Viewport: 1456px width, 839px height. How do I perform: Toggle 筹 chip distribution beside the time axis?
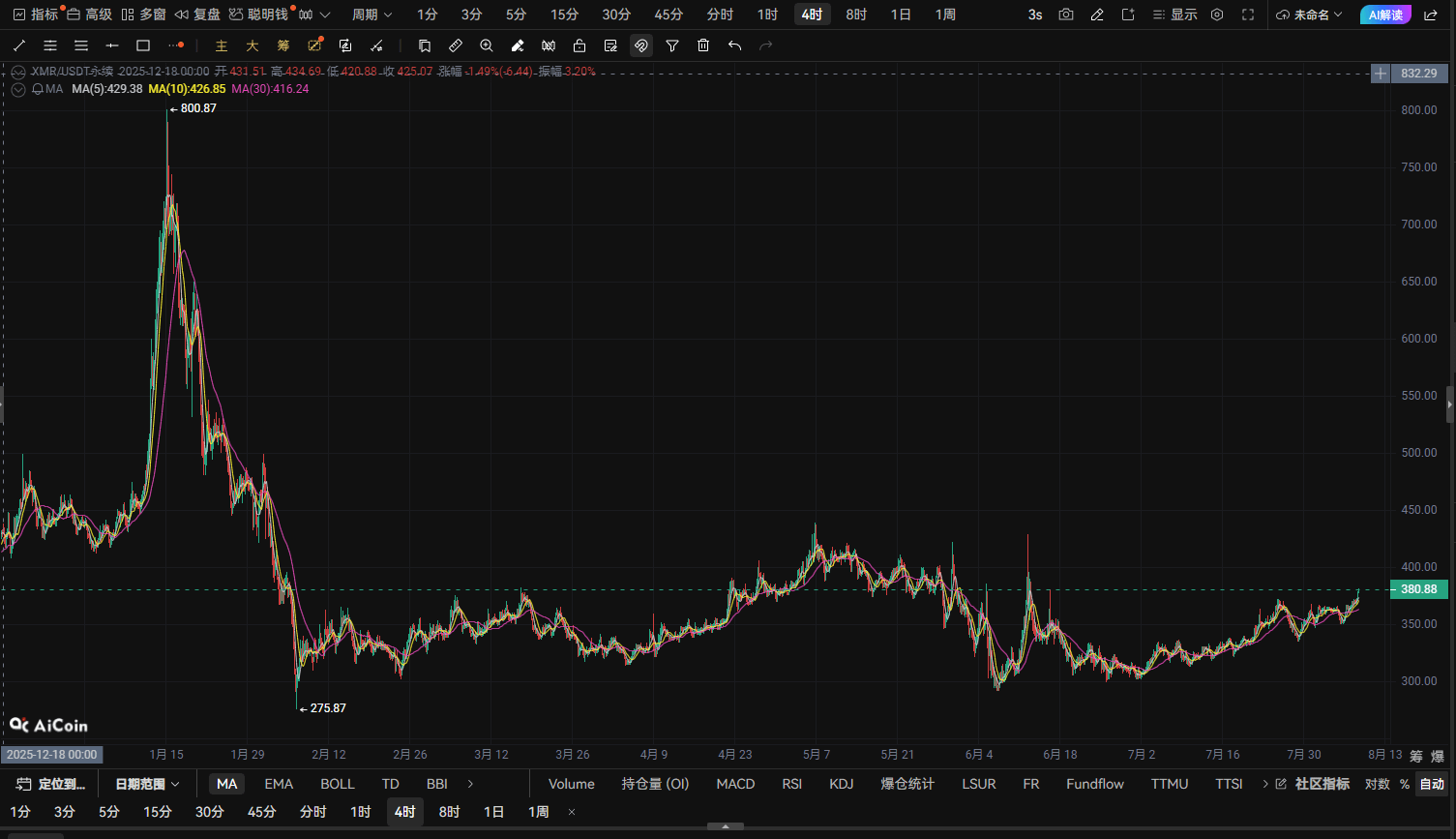pyautogui.click(x=1416, y=756)
